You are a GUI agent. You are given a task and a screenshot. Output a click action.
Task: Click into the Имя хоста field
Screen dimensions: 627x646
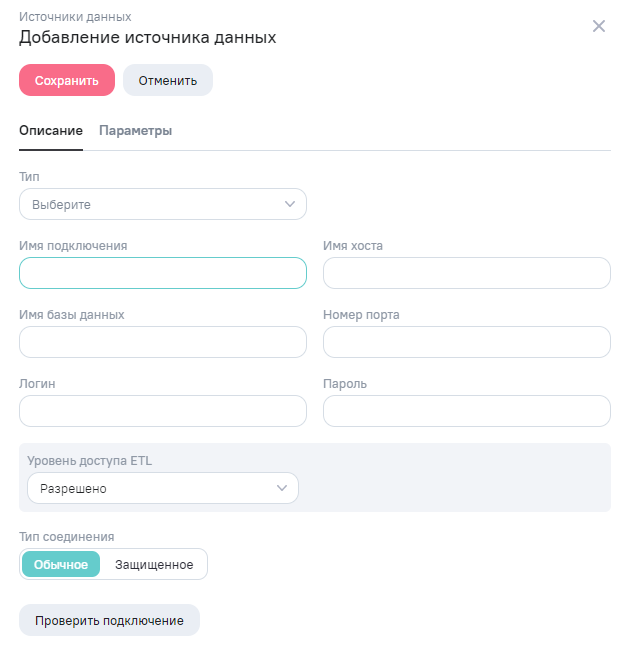coord(466,273)
